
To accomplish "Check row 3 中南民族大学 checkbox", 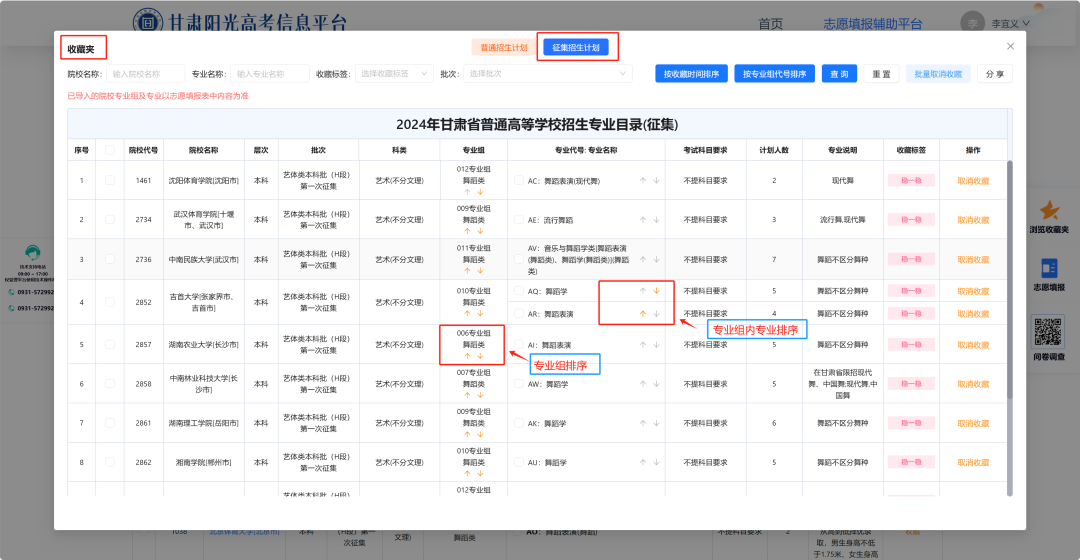I will tap(110, 259).
